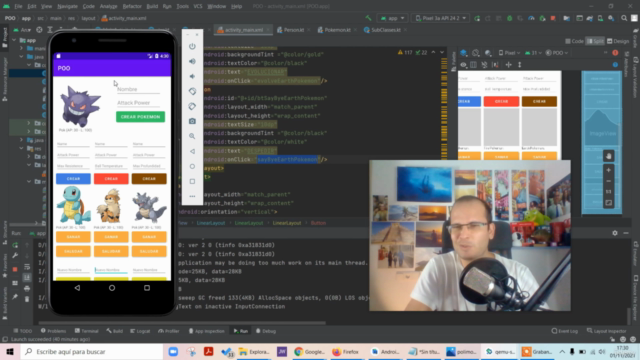The image size is (640, 360).
Task: Open the API 31 version dropdown
Action: tap(532, 53)
